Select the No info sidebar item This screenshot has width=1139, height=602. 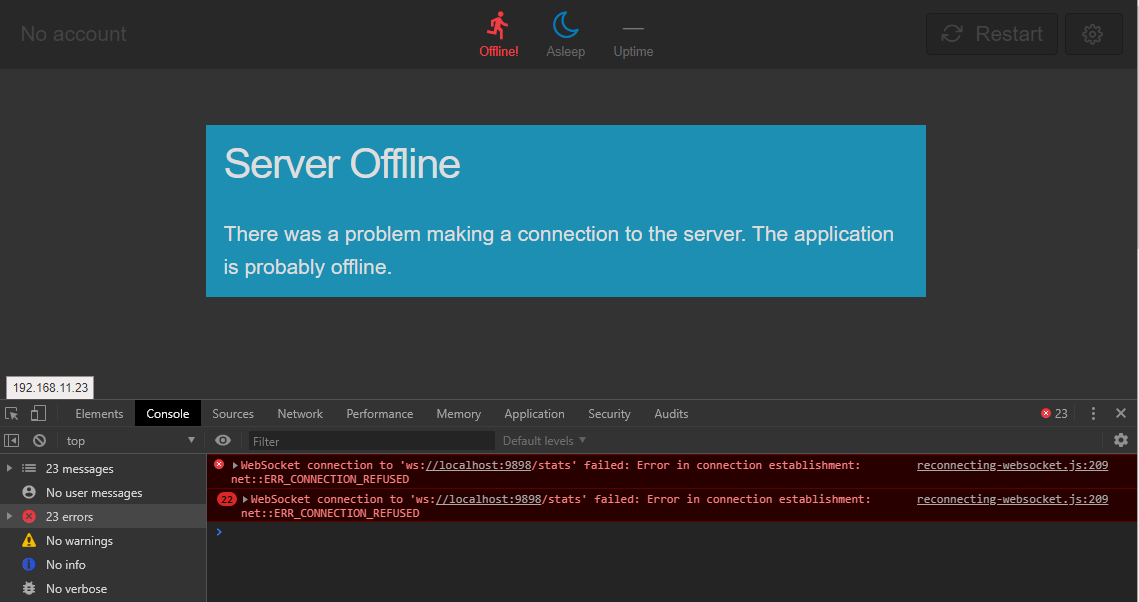click(103, 565)
